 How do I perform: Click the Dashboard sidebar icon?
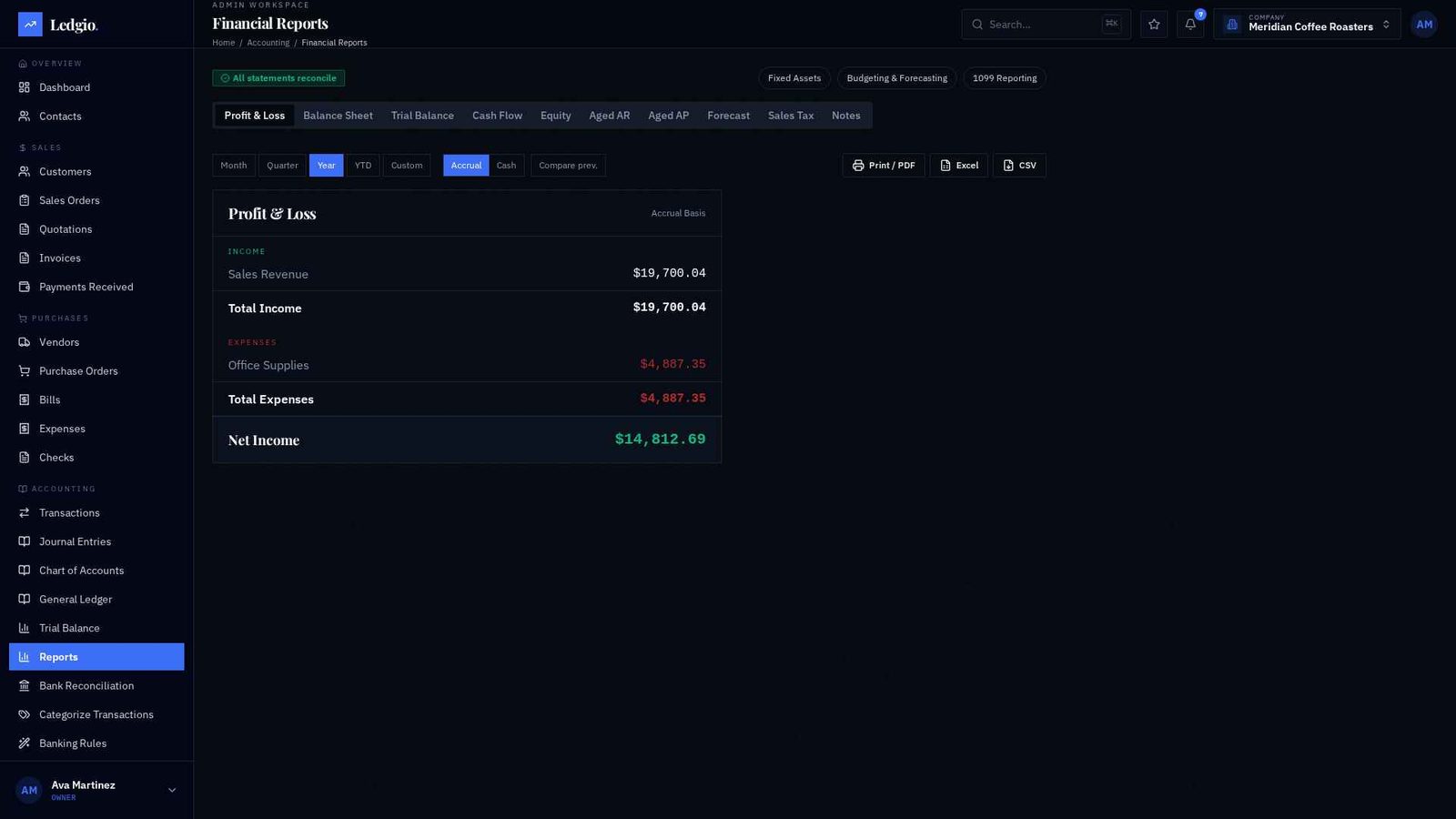(x=25, y=87)
